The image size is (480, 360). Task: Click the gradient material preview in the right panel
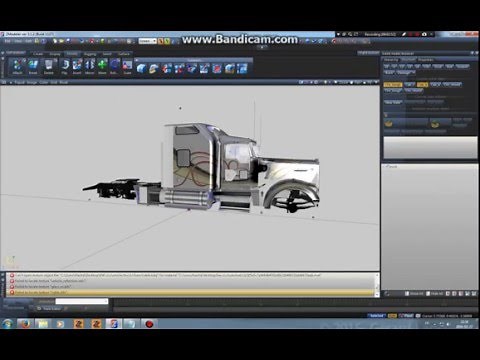click(430, 147)
